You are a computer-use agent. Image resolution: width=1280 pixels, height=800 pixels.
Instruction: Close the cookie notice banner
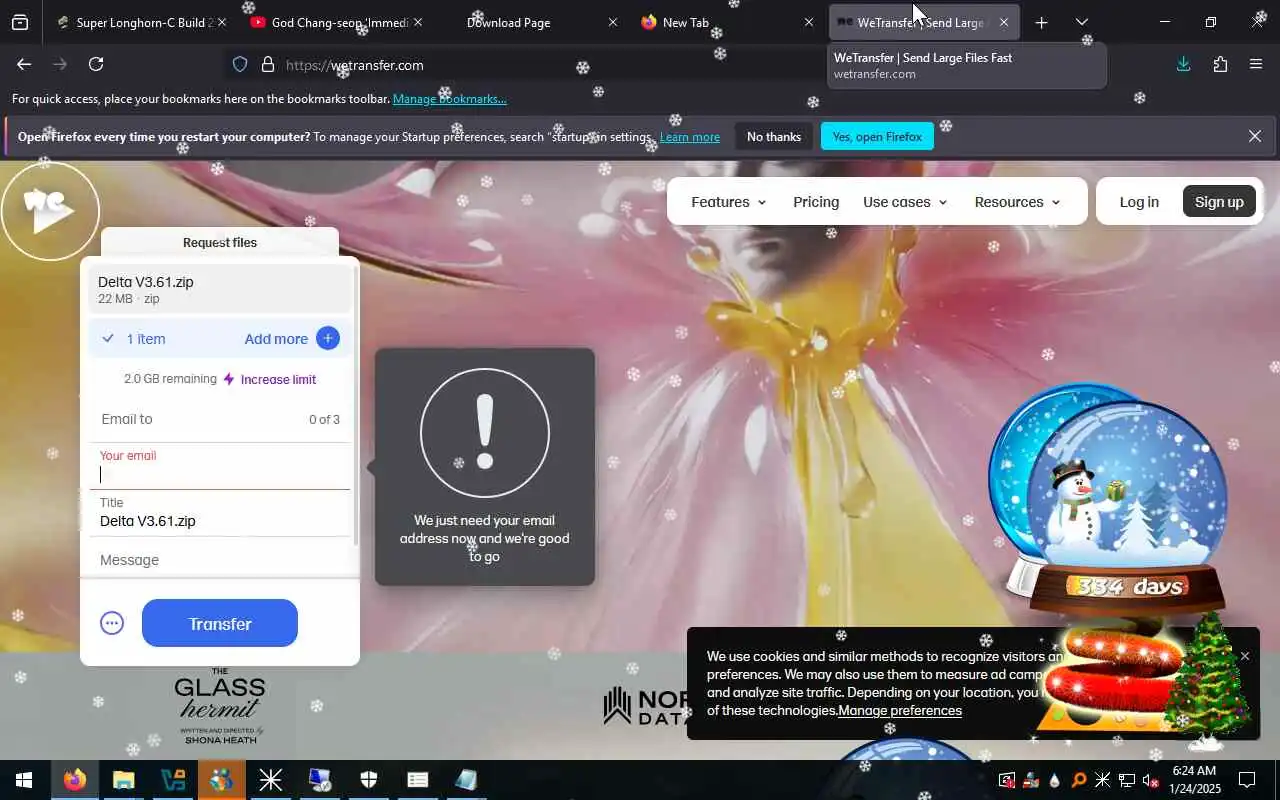point(1245,656)
